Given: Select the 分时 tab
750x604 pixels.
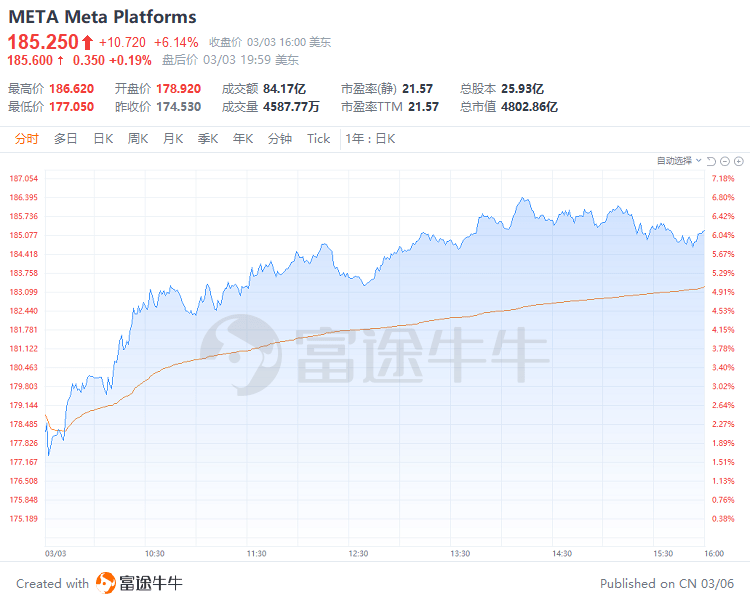Looking at the screenshot, I should [x=26, y=139].
